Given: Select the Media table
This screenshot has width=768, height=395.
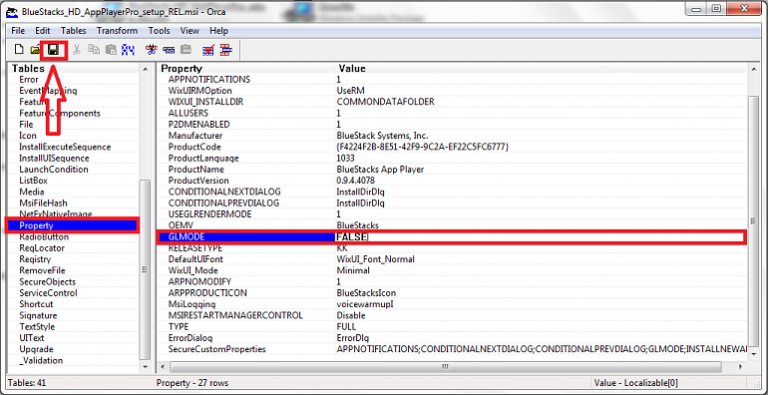Looking at the screenshot, I should click(x=32, y=192).
